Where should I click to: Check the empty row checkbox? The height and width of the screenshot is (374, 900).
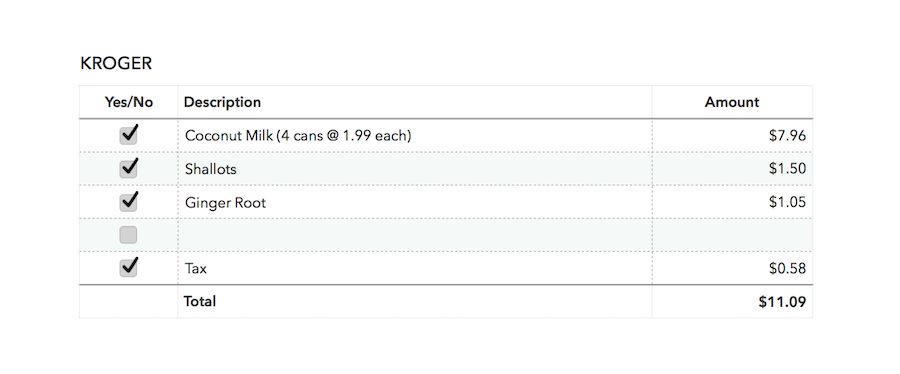[x=129, y=235]
